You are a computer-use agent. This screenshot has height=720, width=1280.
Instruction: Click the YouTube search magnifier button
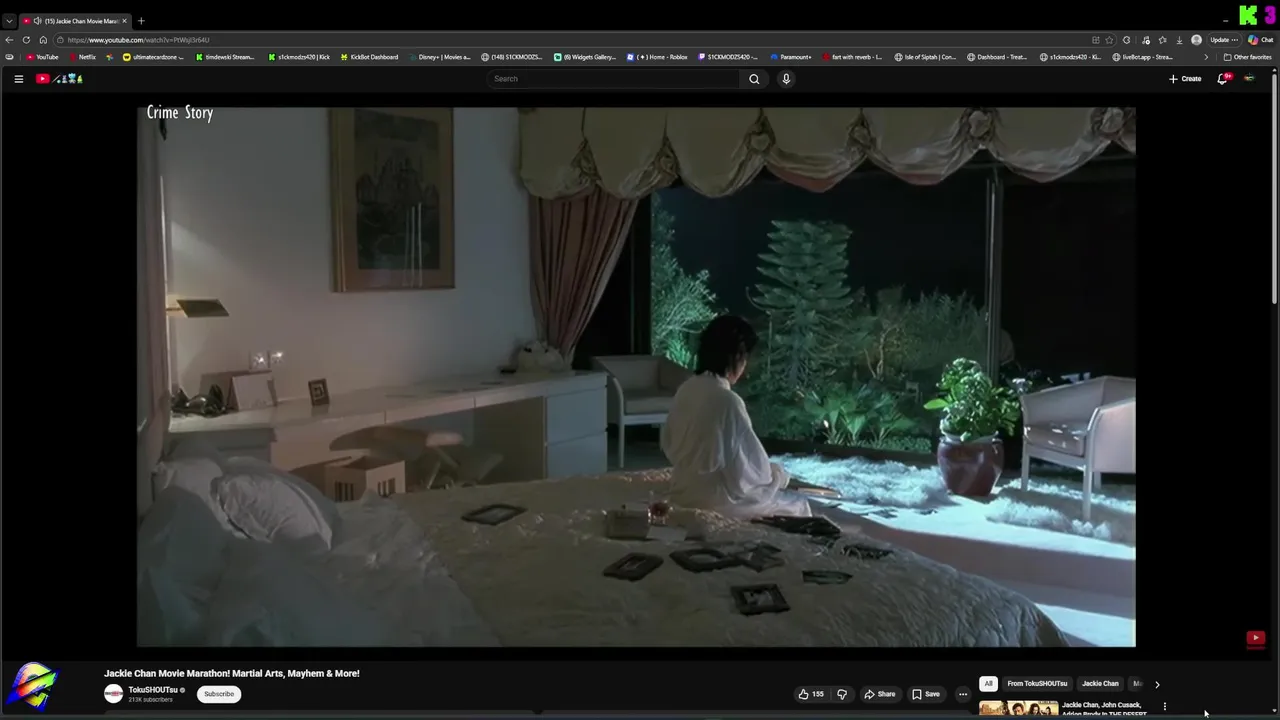pos(754,79)
